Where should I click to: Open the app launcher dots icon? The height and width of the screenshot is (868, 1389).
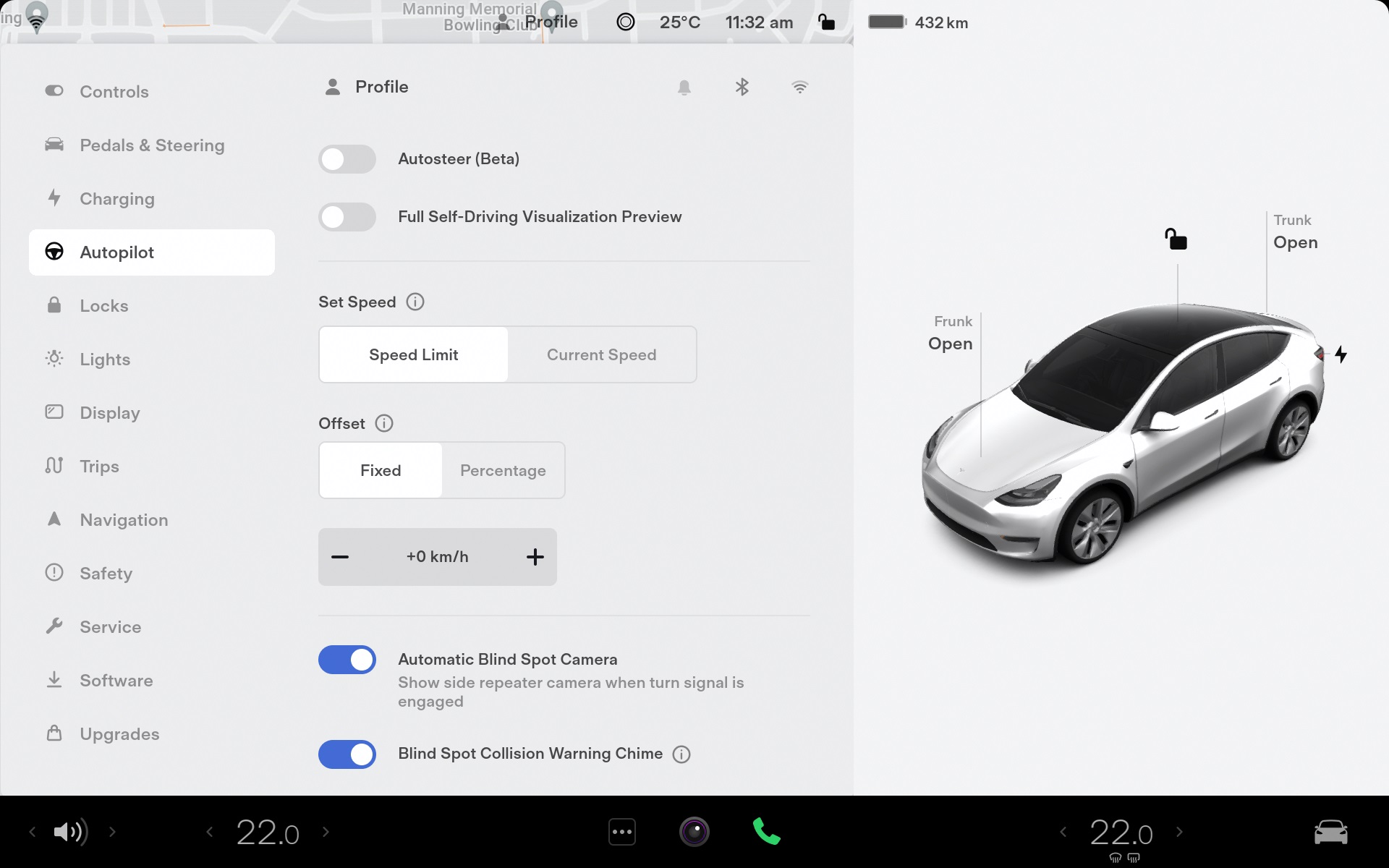coord(622,832)
